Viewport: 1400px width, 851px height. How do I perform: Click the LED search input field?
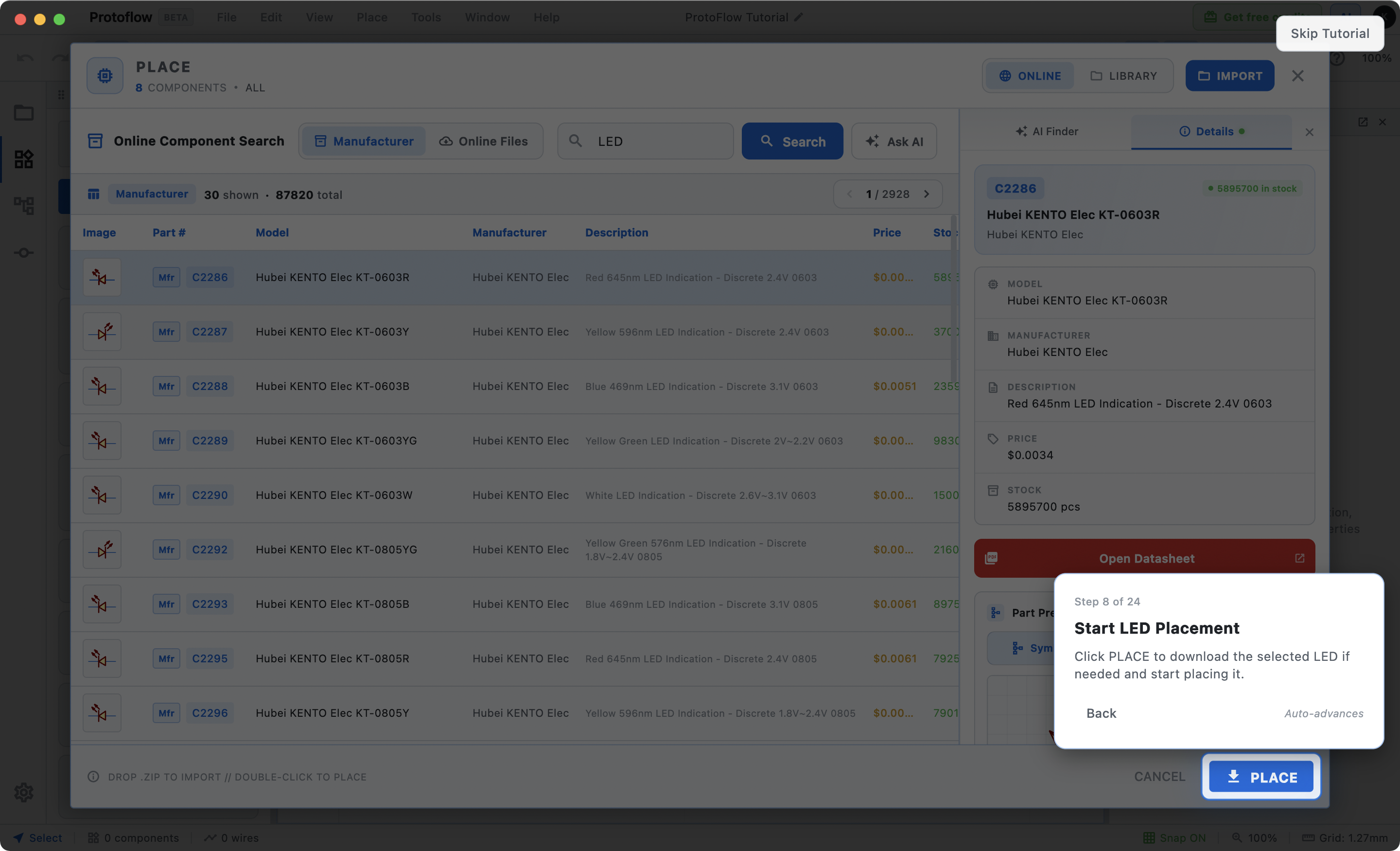pyautogui.click(x=646, y=141)
